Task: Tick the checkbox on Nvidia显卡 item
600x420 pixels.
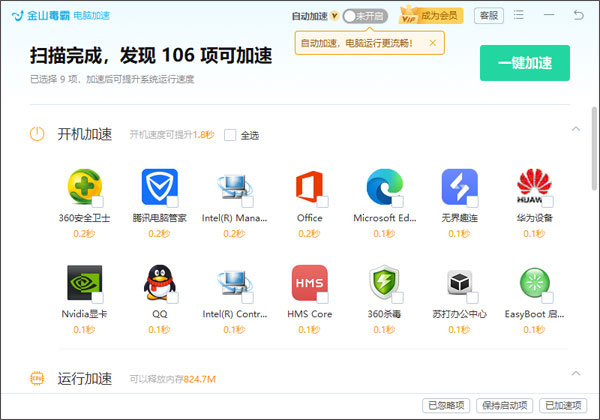Action: coord(97,298)
